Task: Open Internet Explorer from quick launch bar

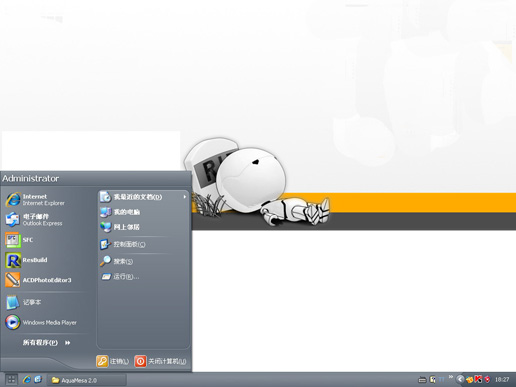Action: 27,379
